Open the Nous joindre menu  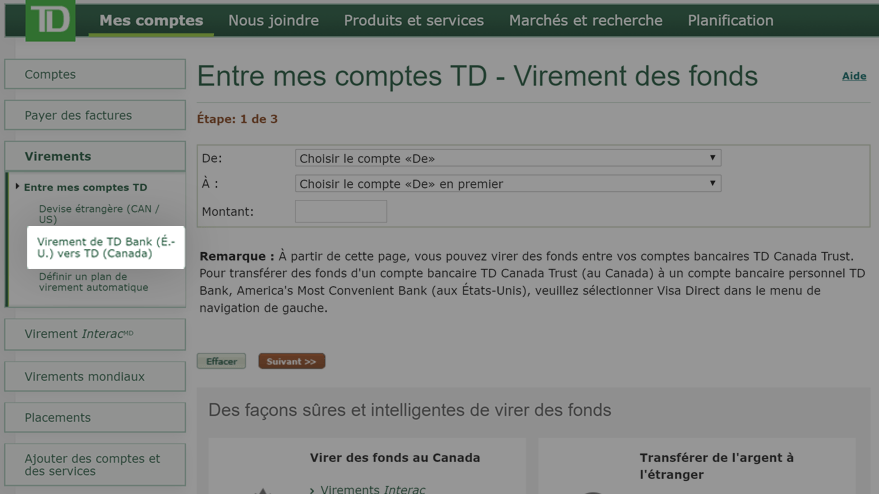274,21
